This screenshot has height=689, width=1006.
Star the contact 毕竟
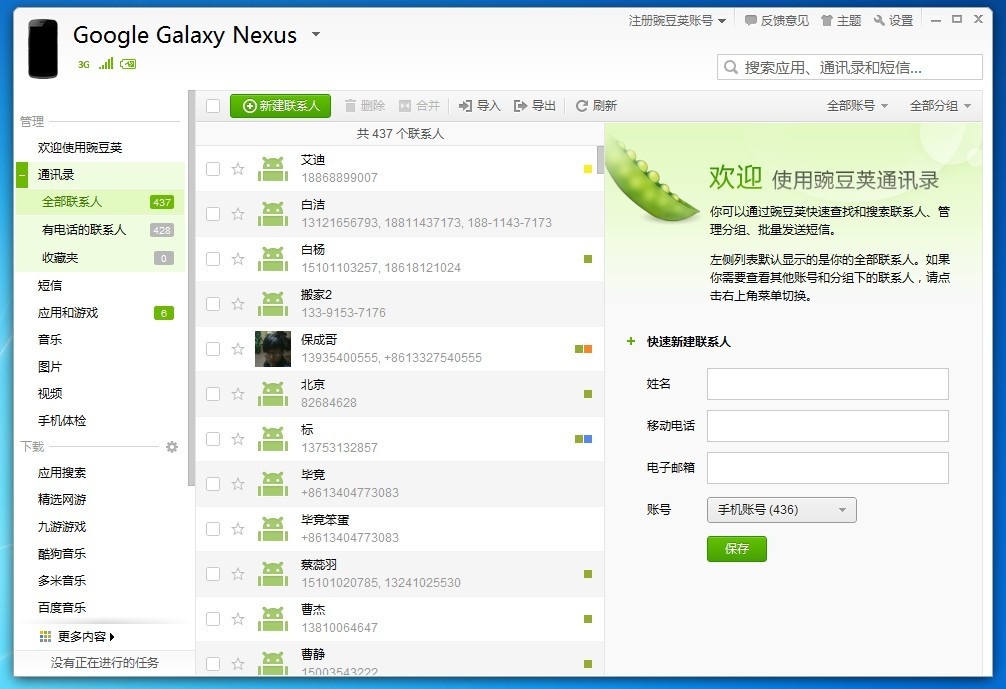[x=238, y=484]
